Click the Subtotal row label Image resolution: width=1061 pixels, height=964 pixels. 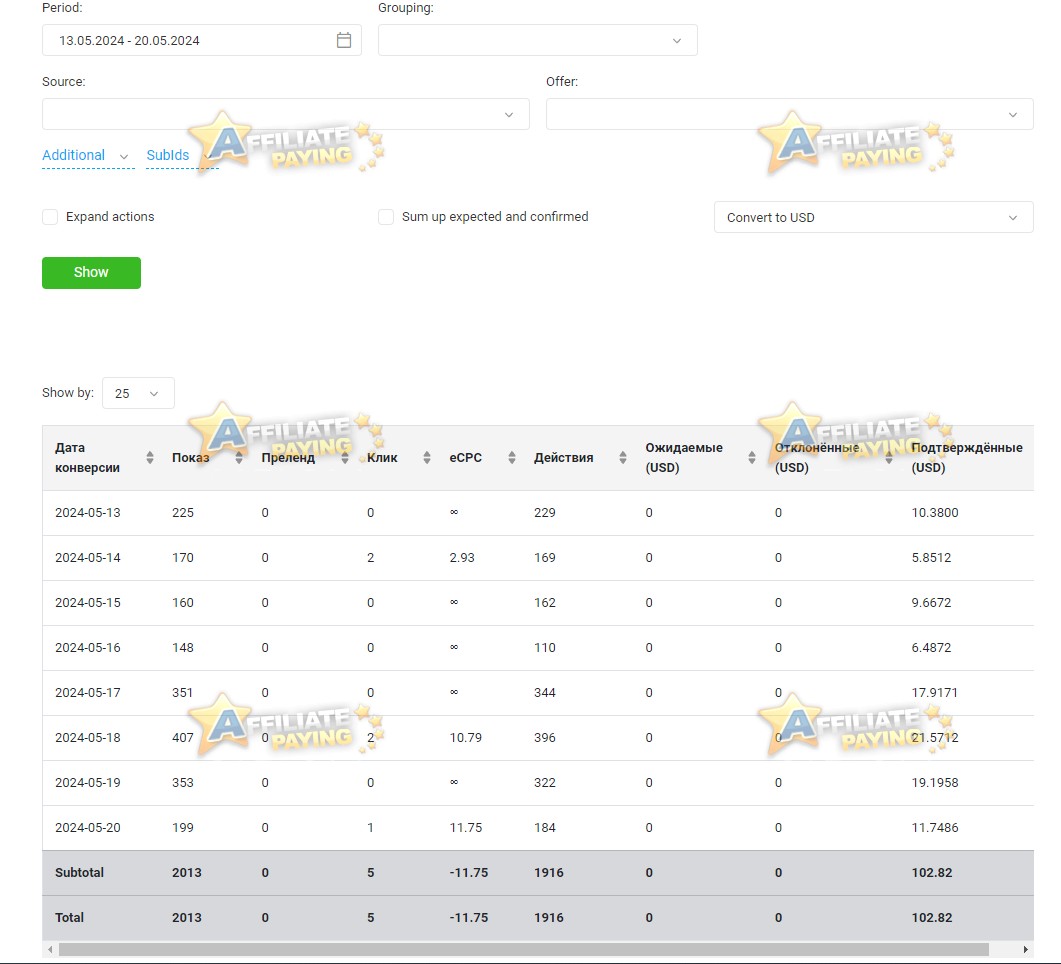click(x=79, y=873)
